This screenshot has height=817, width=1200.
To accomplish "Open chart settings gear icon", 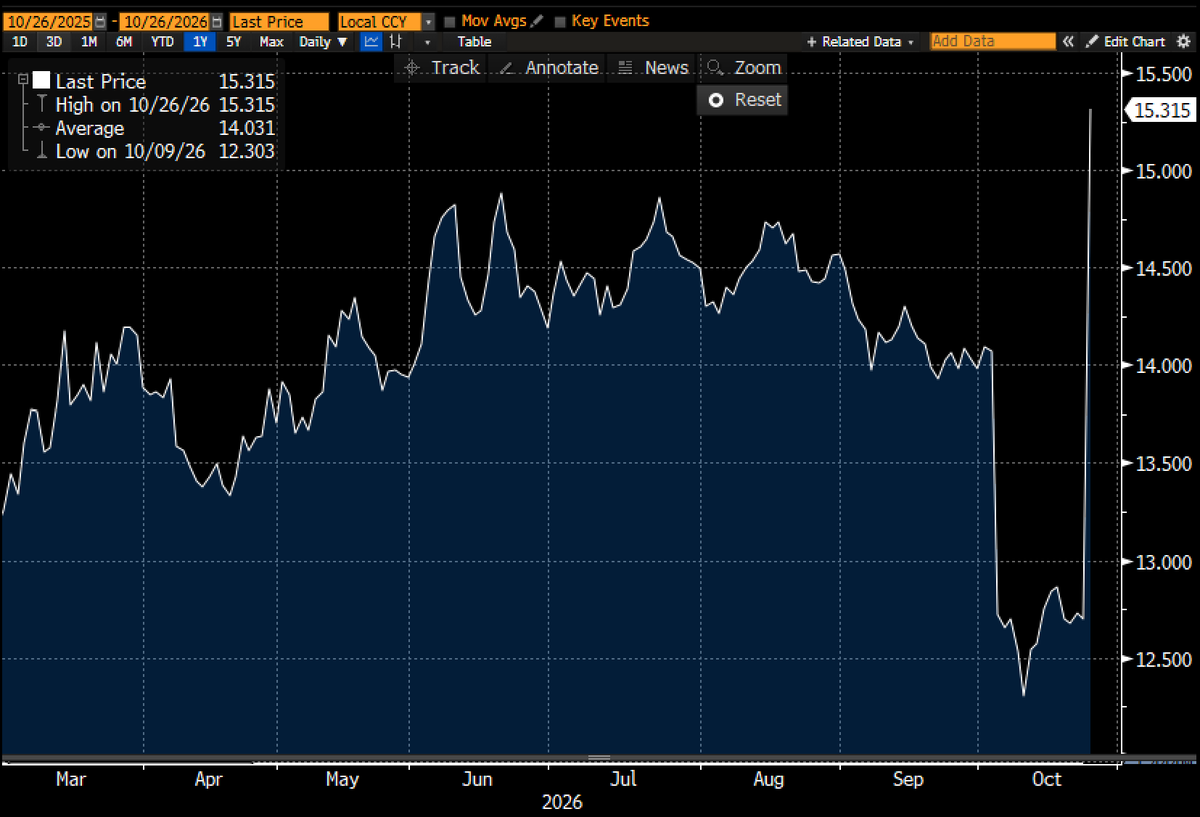I will pyautogui.click(x=1183, y=42).
